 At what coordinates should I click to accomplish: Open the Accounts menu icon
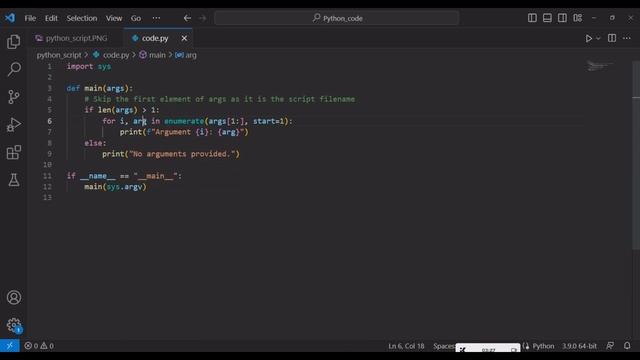(x=13, y=297)
